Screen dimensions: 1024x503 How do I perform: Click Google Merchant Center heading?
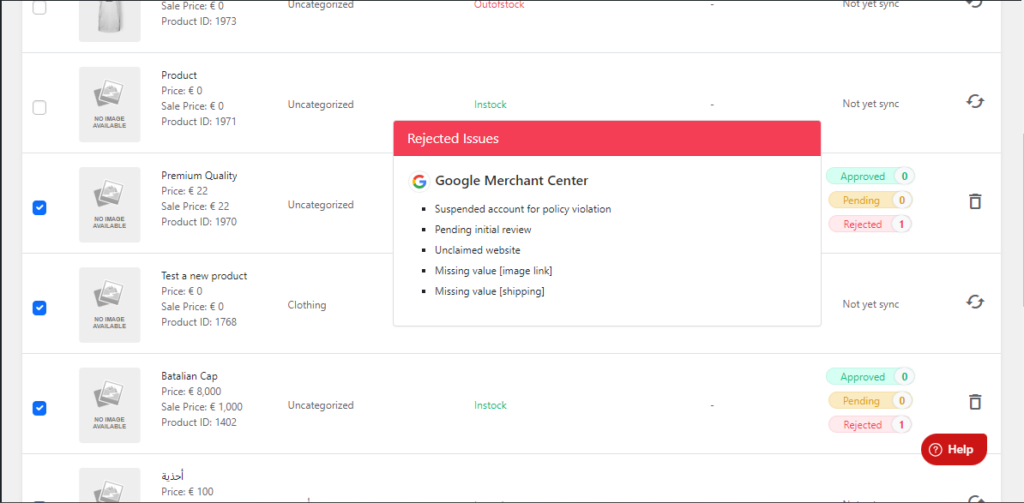(x=511, y=181)
